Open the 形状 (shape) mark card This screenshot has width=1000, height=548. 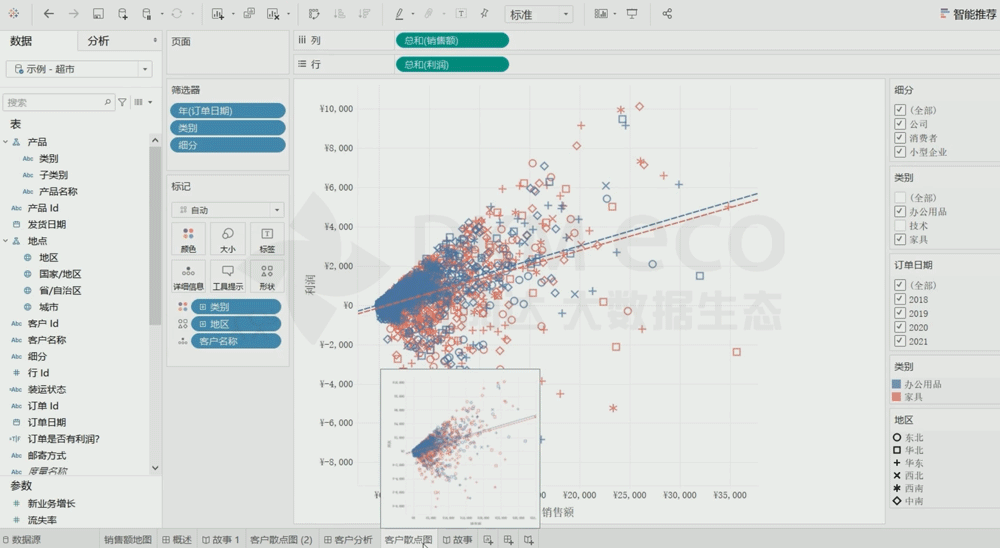[x=266, y=276]
